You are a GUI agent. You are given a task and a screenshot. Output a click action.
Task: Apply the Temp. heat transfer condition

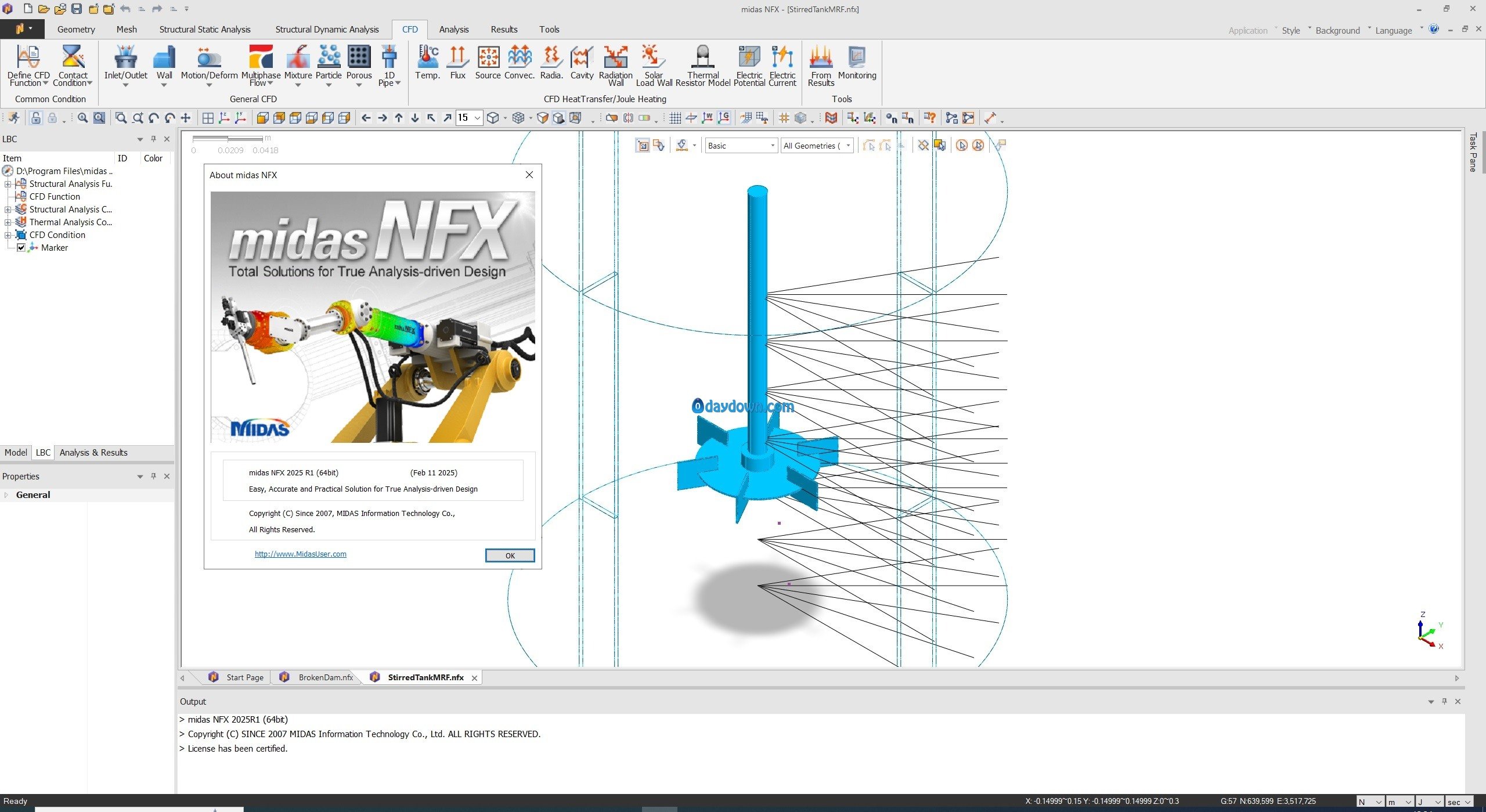428,62
